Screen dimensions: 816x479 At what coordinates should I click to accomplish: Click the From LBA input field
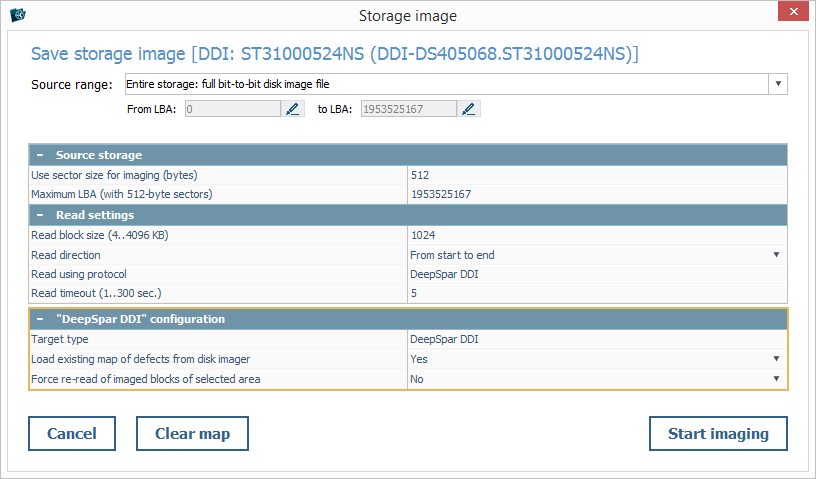pos(231,109)
